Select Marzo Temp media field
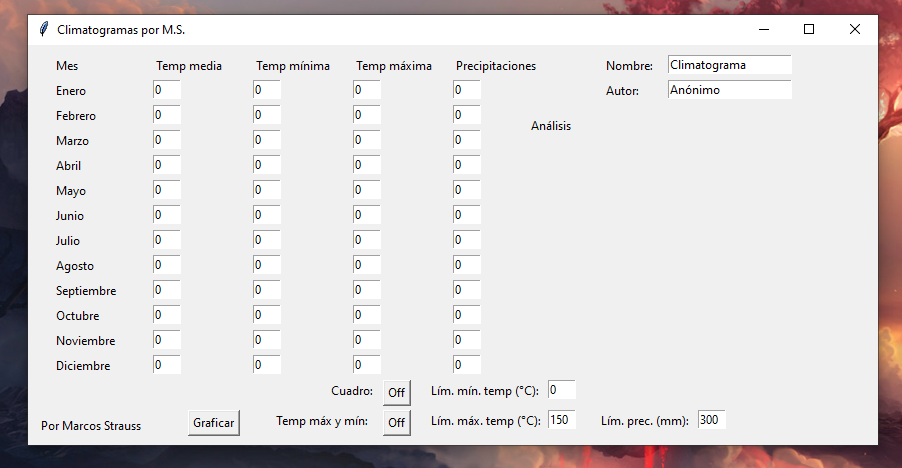902x468 pixels. tap(167, 140)
